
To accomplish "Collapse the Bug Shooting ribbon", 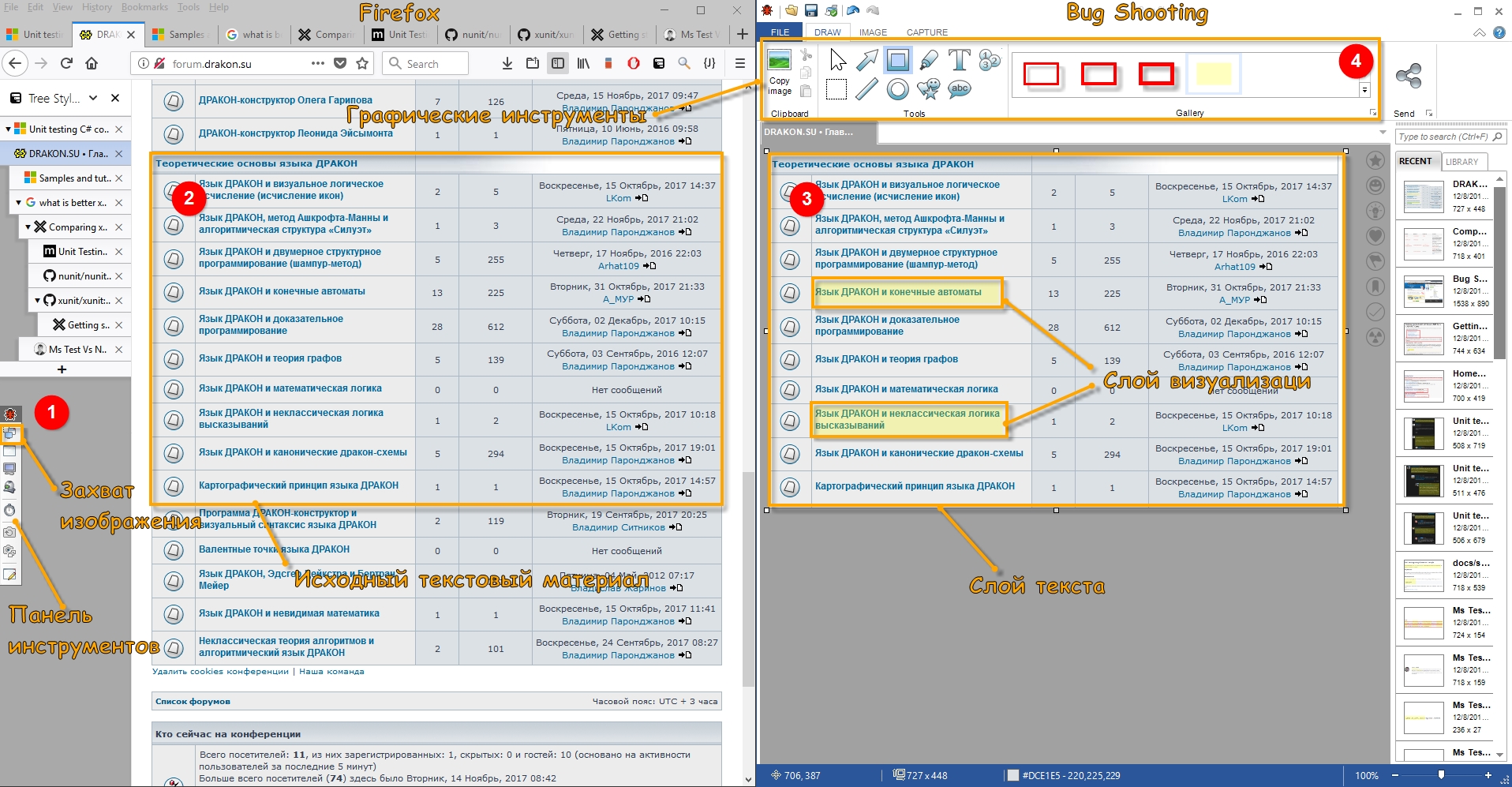I will (x=1480, y=32).
